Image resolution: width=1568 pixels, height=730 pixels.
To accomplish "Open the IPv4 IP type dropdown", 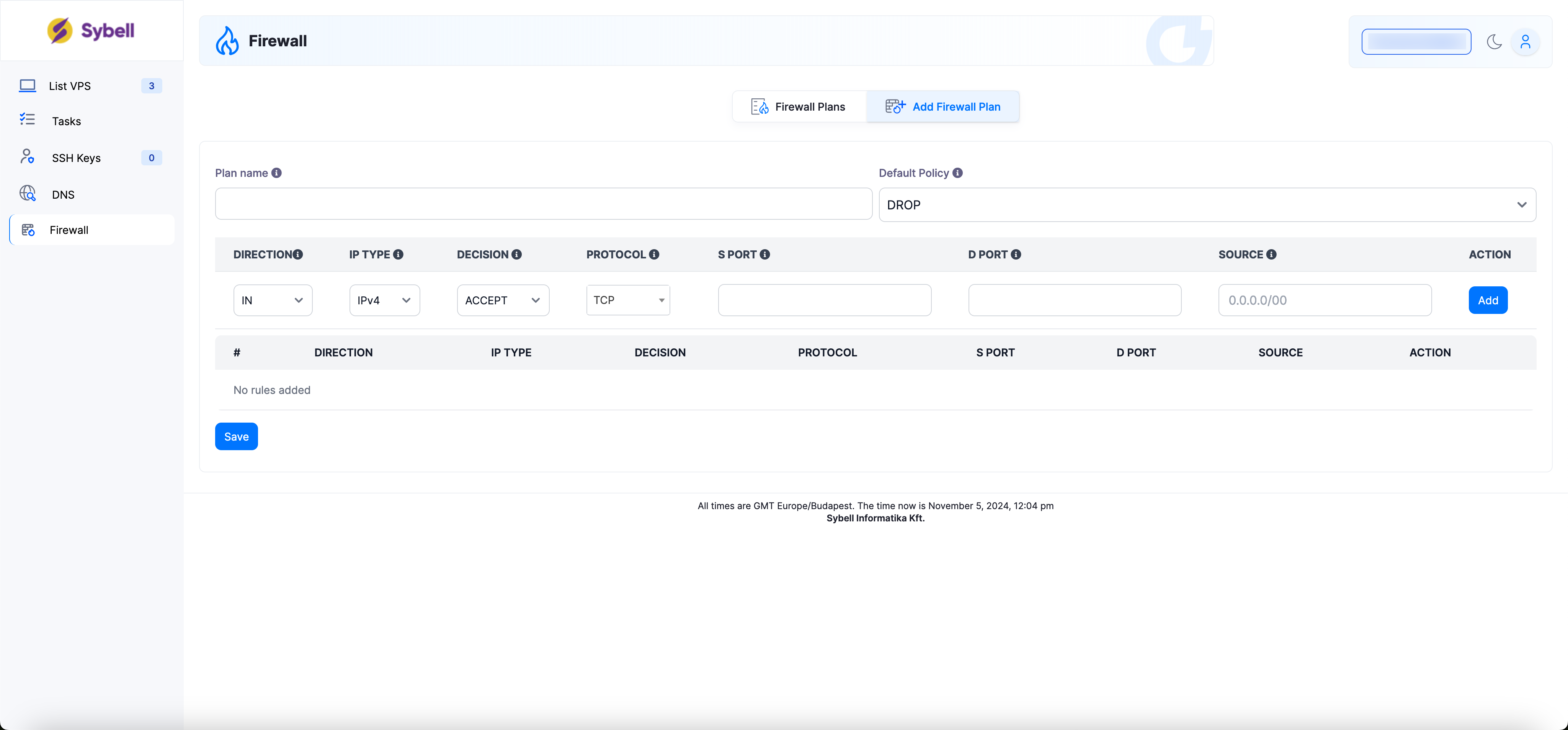I will click(x=384, y=300).
